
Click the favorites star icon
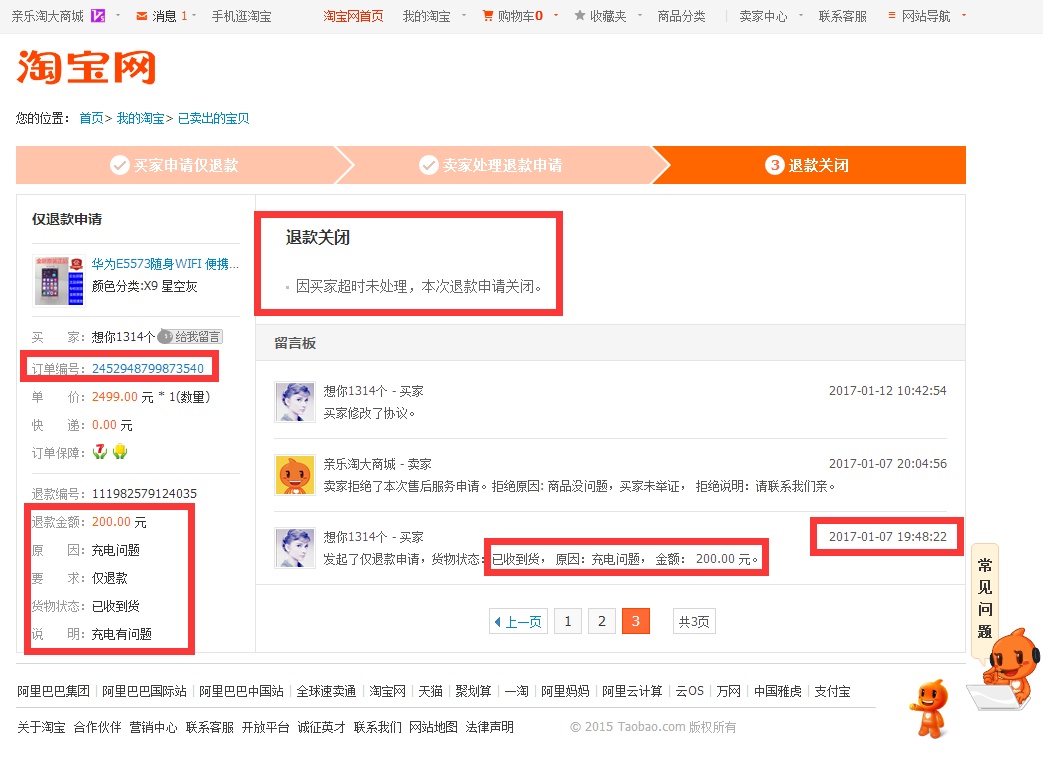click(579, 15)
